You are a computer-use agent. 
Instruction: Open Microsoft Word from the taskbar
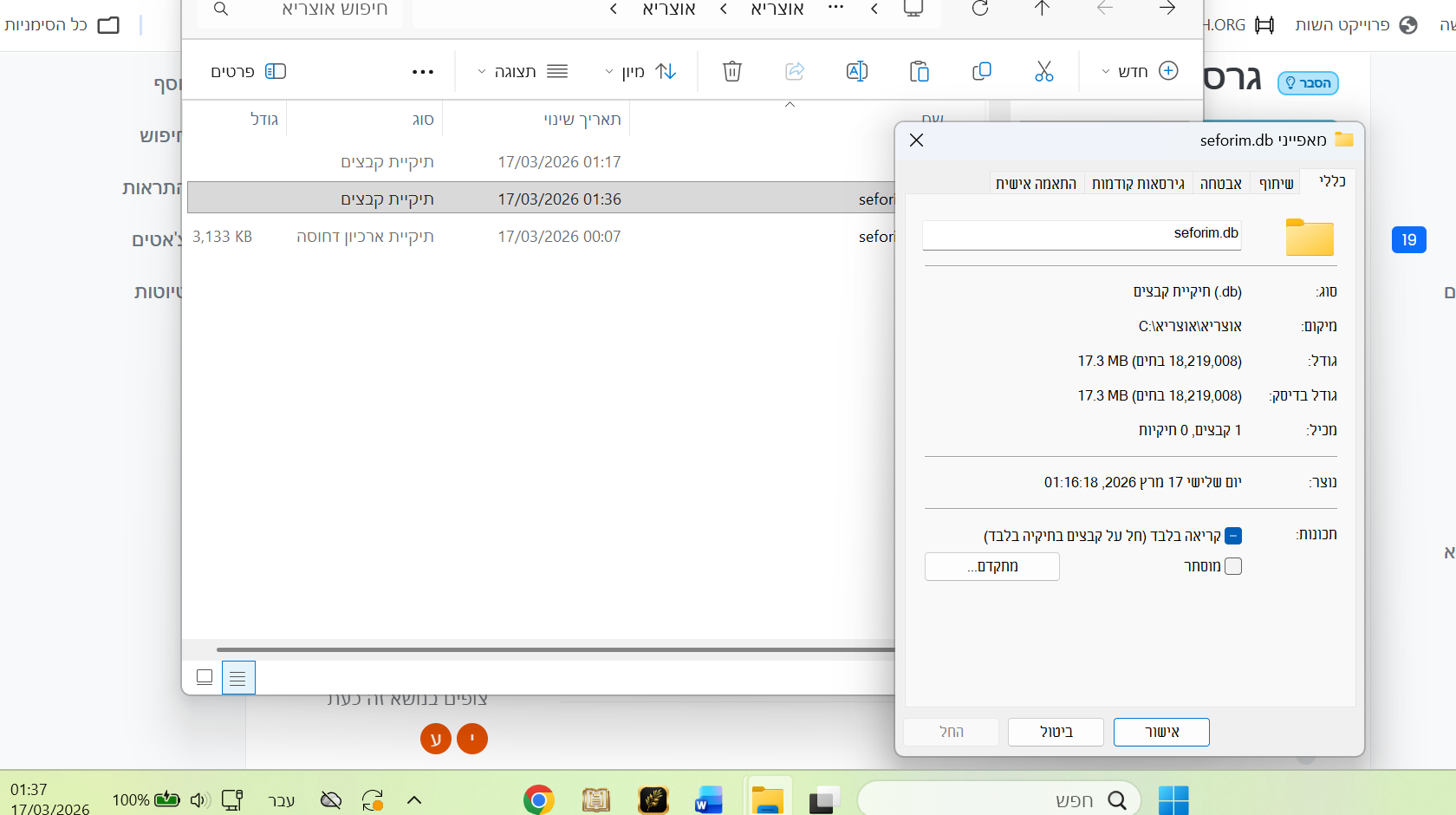[x=709, y=800]
